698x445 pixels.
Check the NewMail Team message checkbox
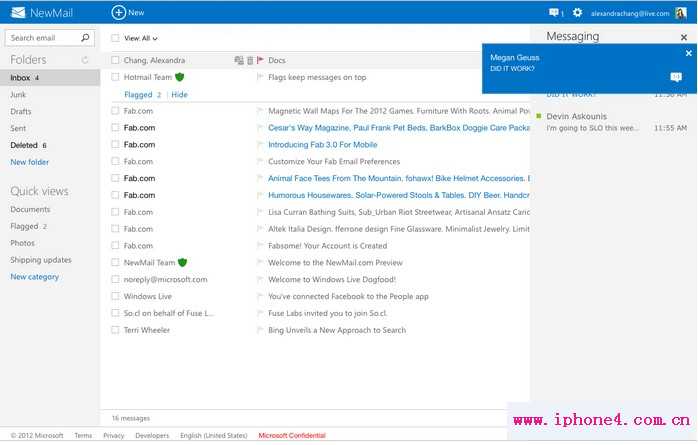[x=115, y=263]
